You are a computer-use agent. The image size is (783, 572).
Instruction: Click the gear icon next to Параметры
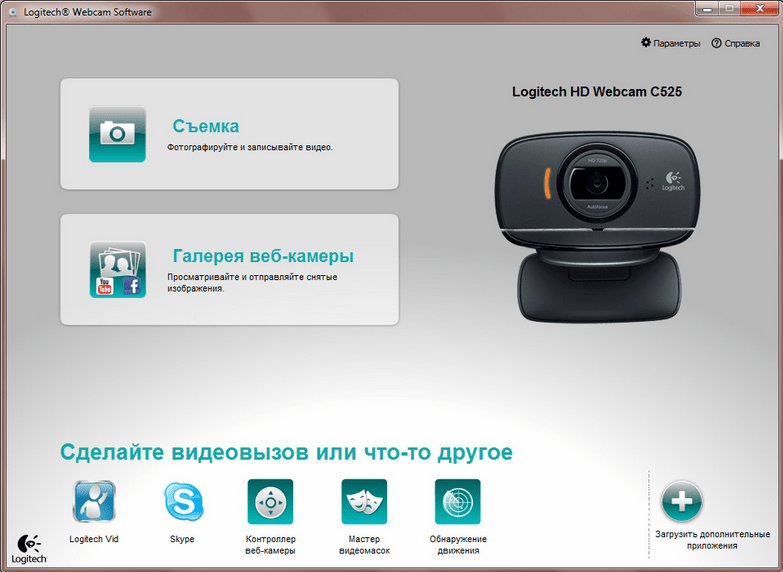click(646, 42)
